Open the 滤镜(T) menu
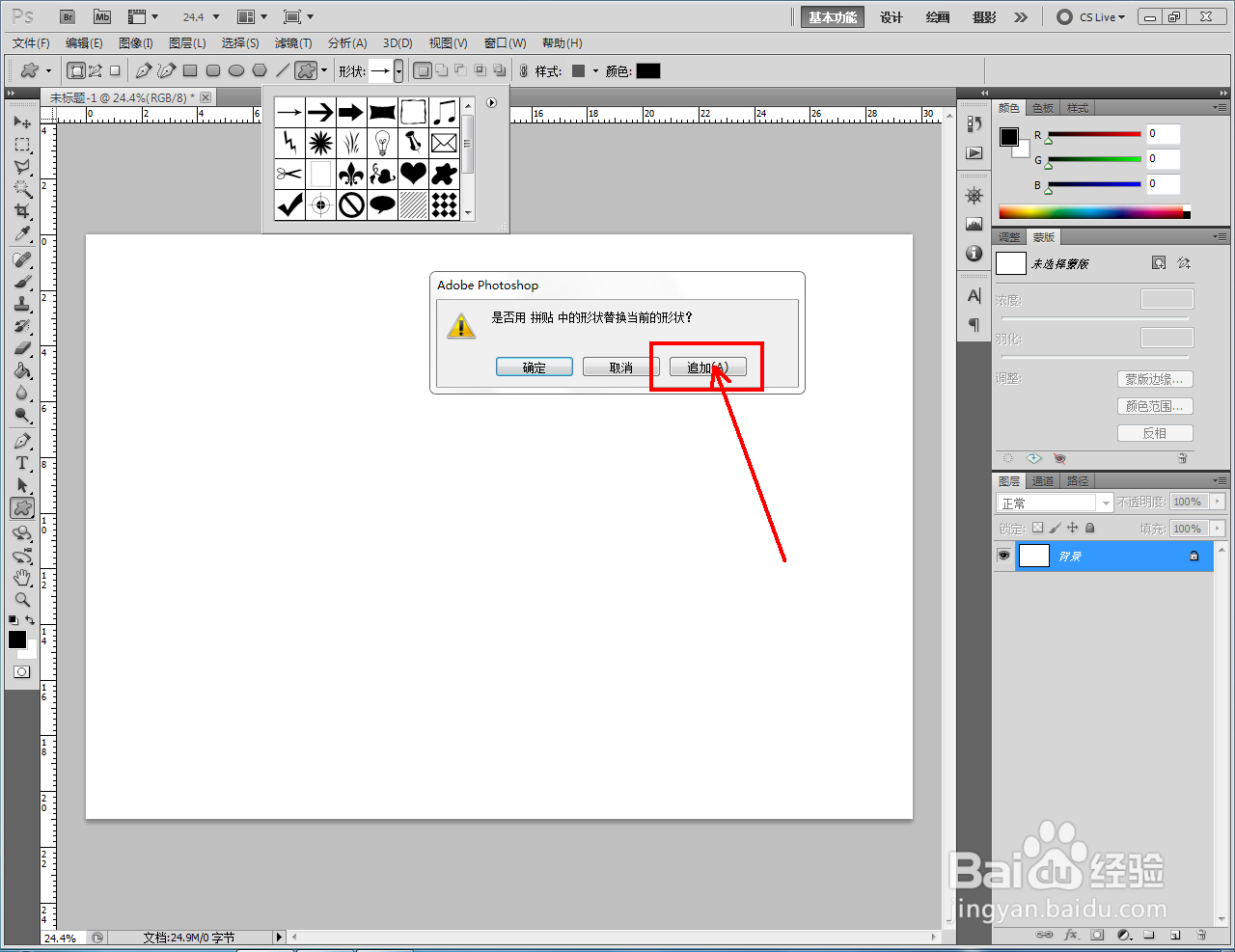This screenshot has height=952, width=1235. [293, 43]
